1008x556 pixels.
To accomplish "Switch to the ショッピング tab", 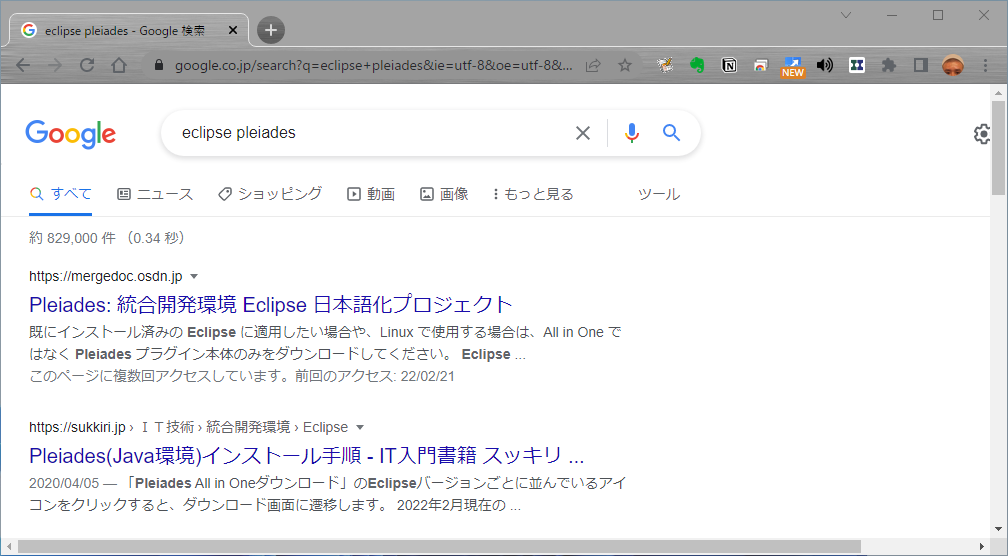I will 270,194.
